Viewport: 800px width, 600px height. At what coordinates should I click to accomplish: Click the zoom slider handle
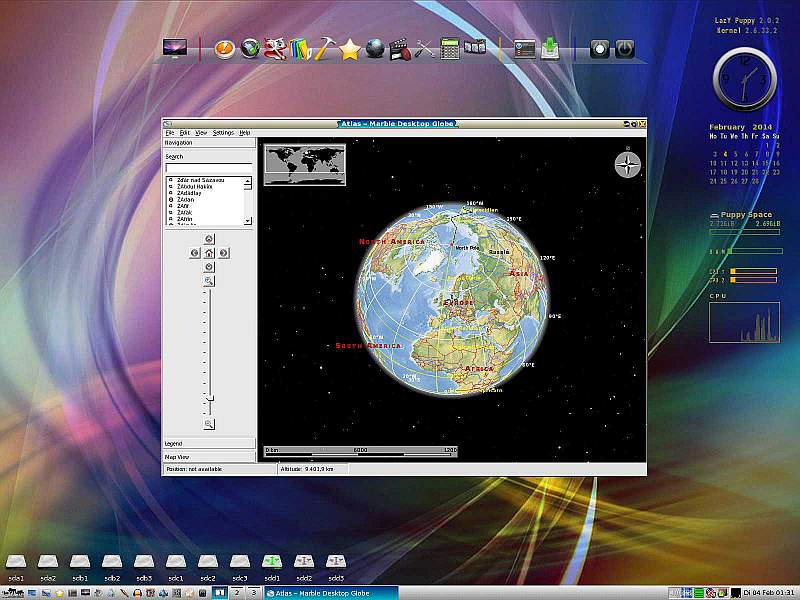pyautogui.click(x=210, y=398)
